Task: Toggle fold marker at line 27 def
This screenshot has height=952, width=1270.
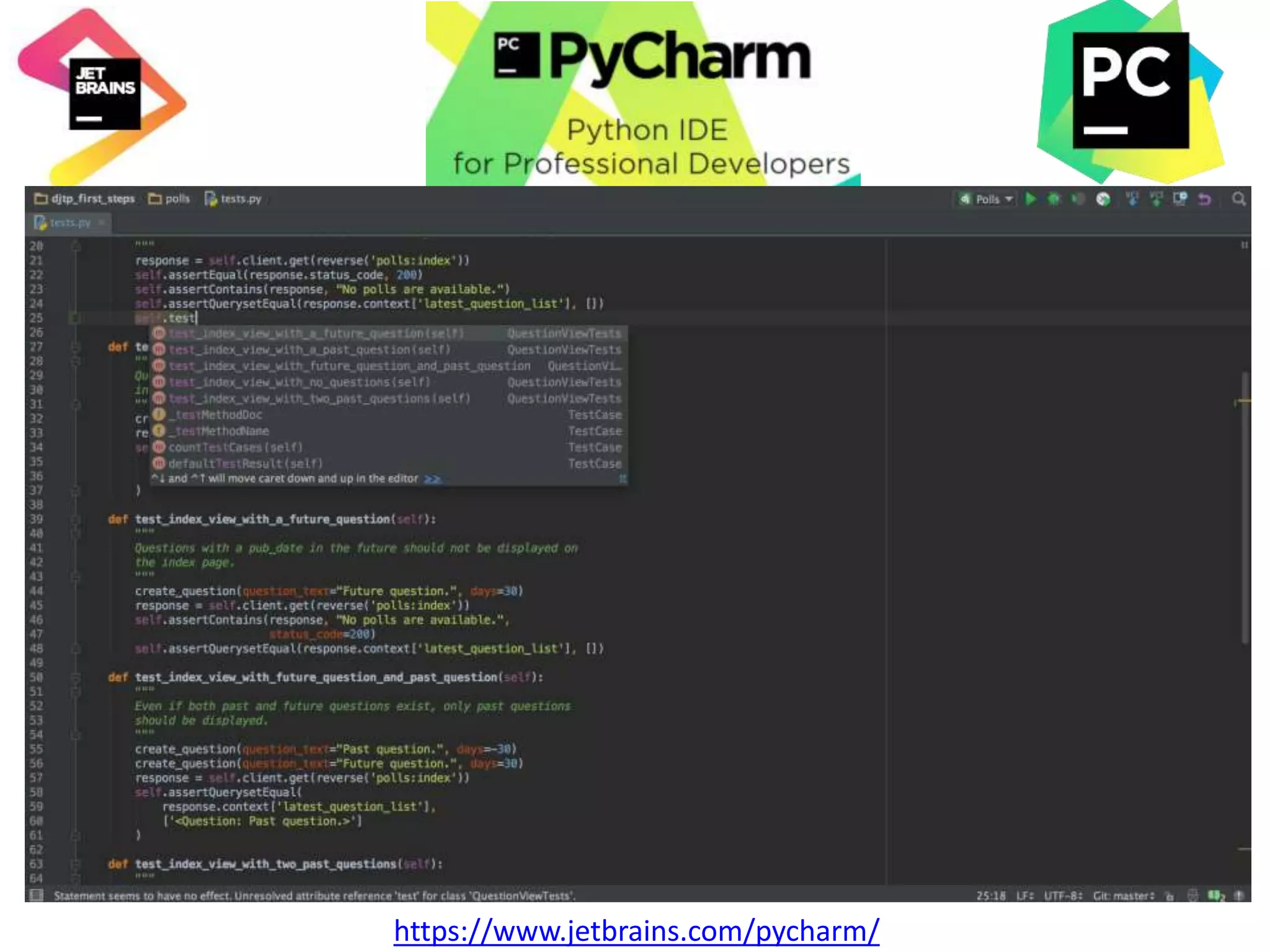Action: pos(76,346)
